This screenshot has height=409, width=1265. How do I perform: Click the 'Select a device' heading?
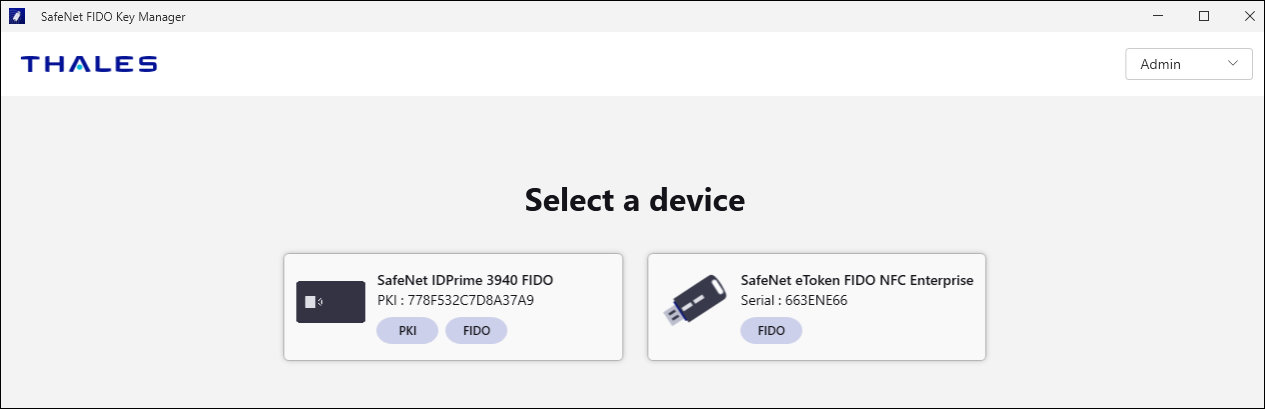[x=634, y=200]
